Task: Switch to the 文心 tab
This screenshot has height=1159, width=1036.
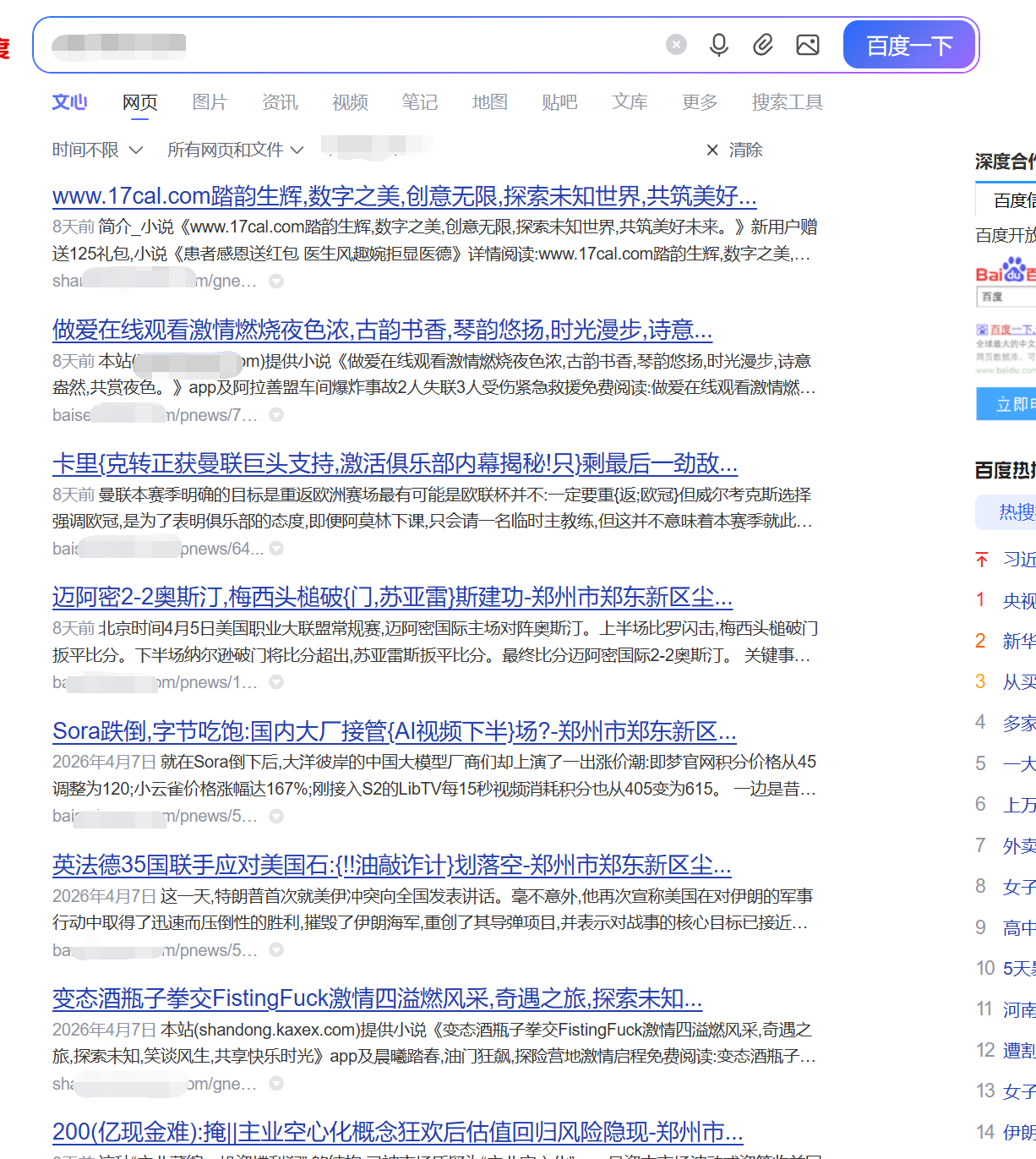Action: 69,102
